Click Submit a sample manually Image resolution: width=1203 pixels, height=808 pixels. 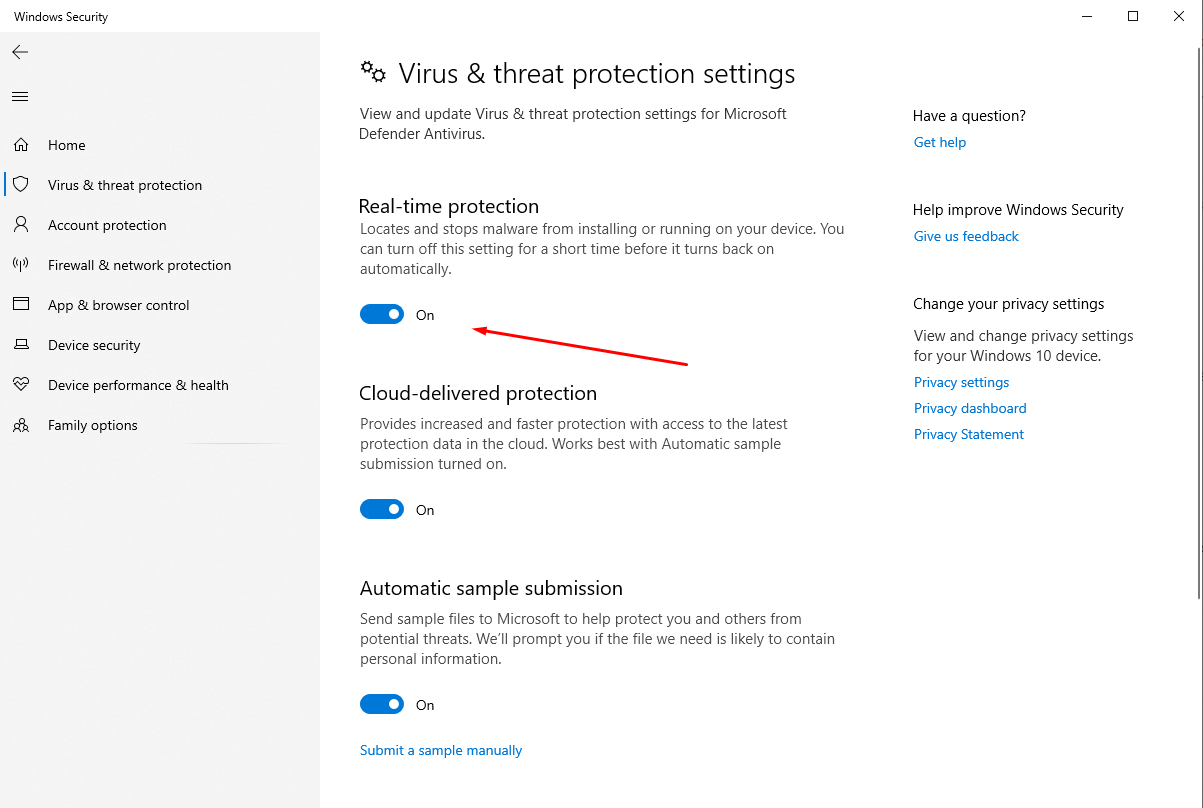click(440, 749)
